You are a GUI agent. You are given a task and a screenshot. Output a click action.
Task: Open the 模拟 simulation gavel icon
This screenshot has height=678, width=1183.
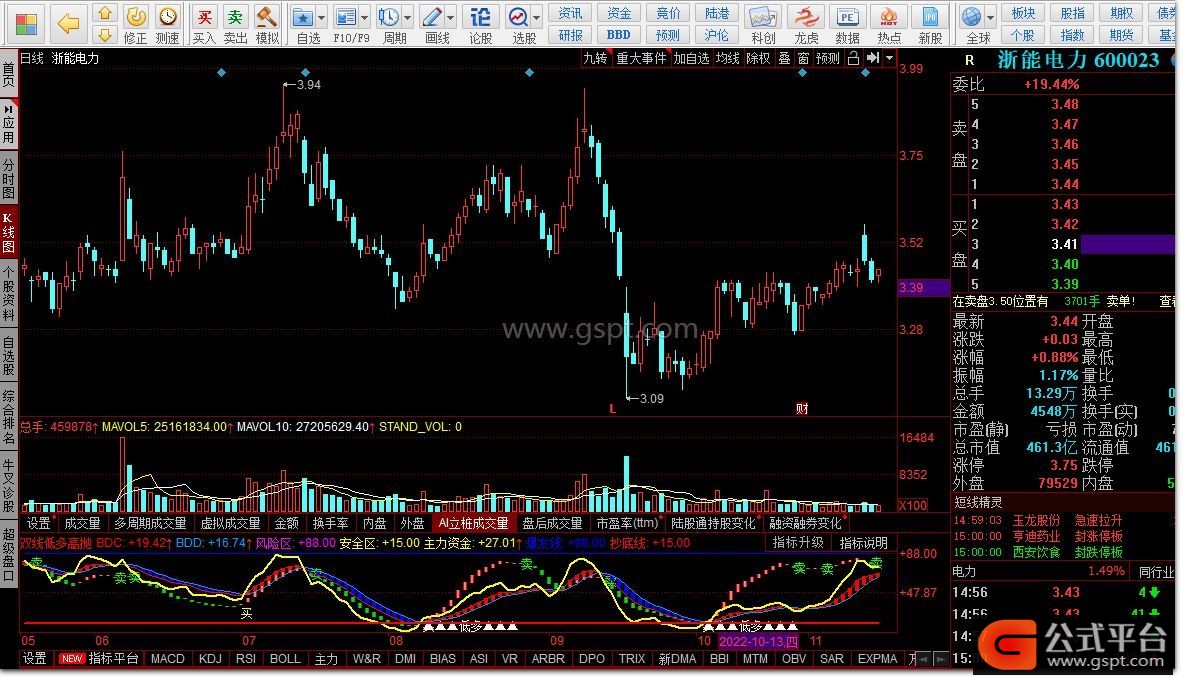[267, 23]
